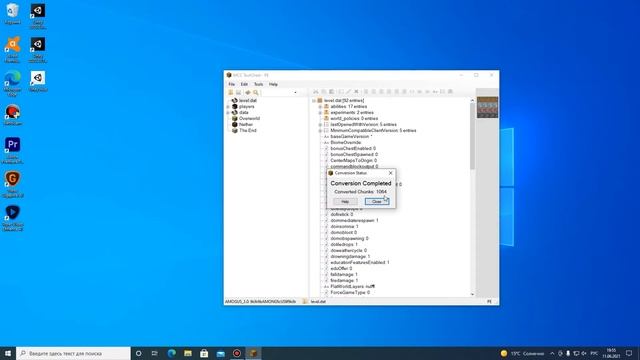
Task: Select the world_policies: 0 entries row
Action: pos(354,118)
